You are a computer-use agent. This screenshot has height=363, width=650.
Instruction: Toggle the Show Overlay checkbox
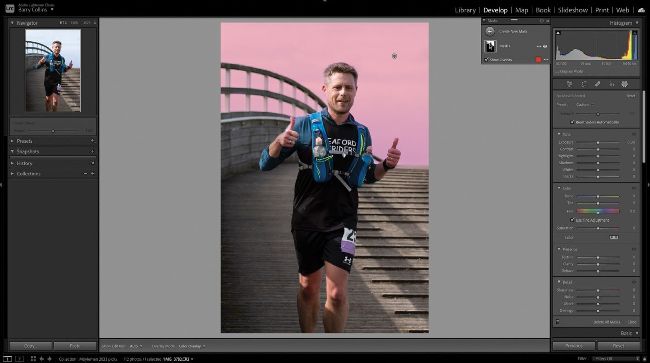click(486, 60)
